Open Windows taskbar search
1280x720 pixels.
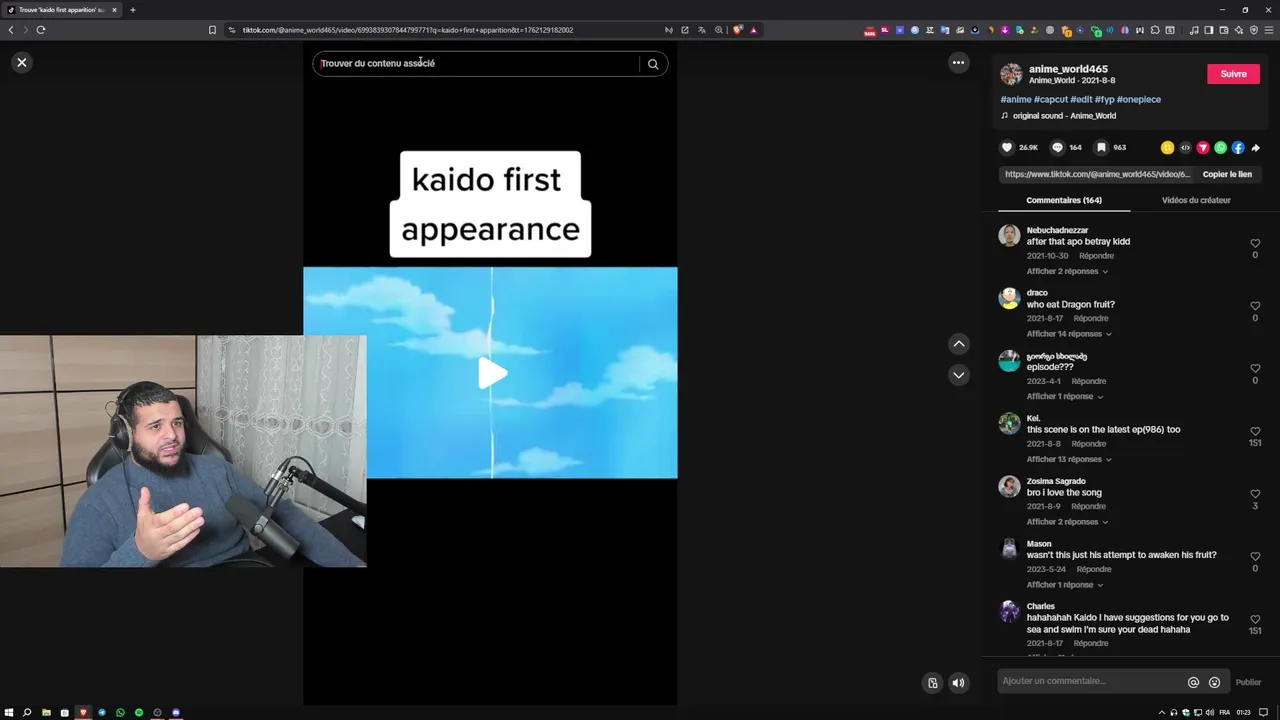point(27,713)
